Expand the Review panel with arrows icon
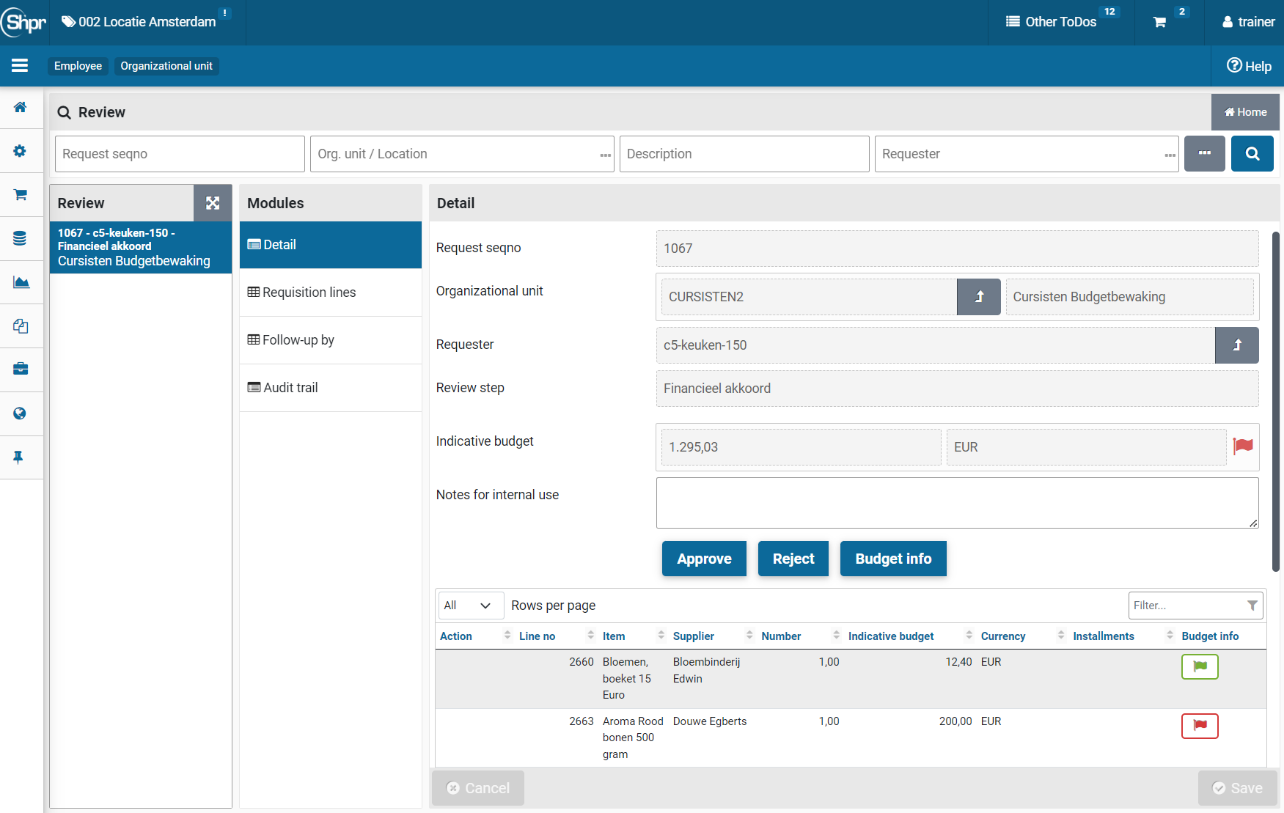1284x813 pixels. [212, 203]
